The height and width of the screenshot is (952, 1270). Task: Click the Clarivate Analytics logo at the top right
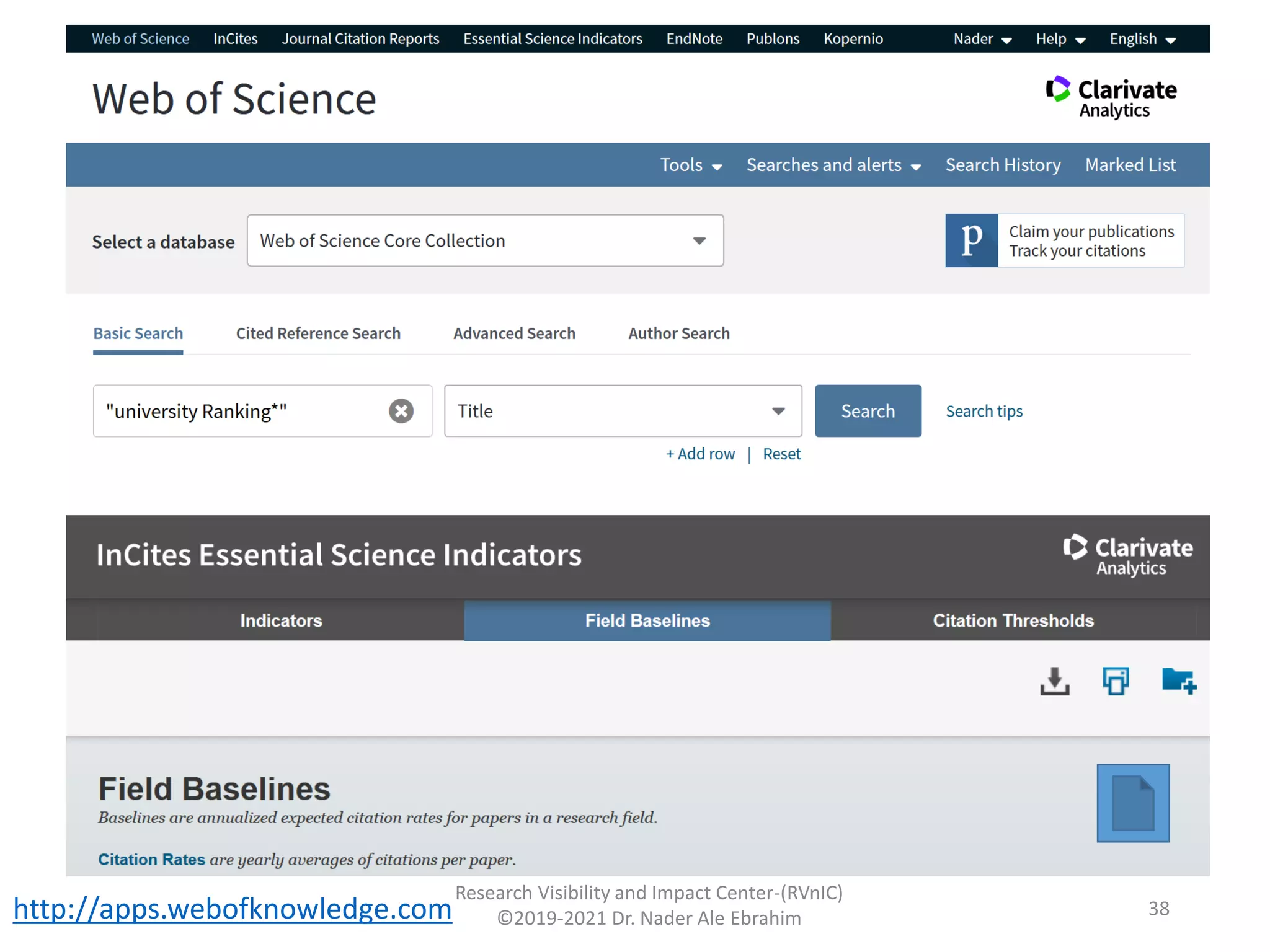tap(1111, 97)
